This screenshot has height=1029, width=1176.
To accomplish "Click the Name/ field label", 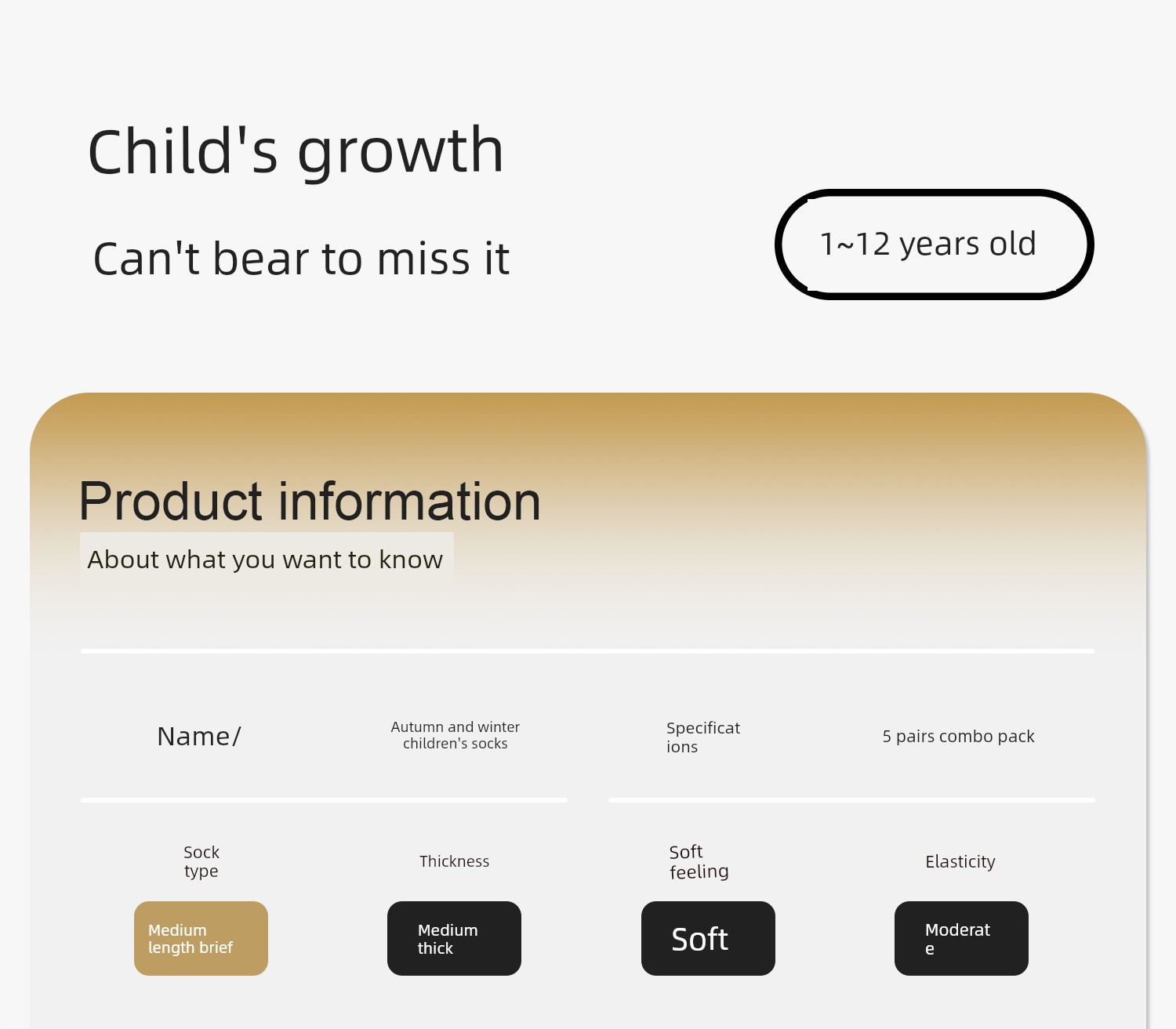I will (x=199, y=737).
